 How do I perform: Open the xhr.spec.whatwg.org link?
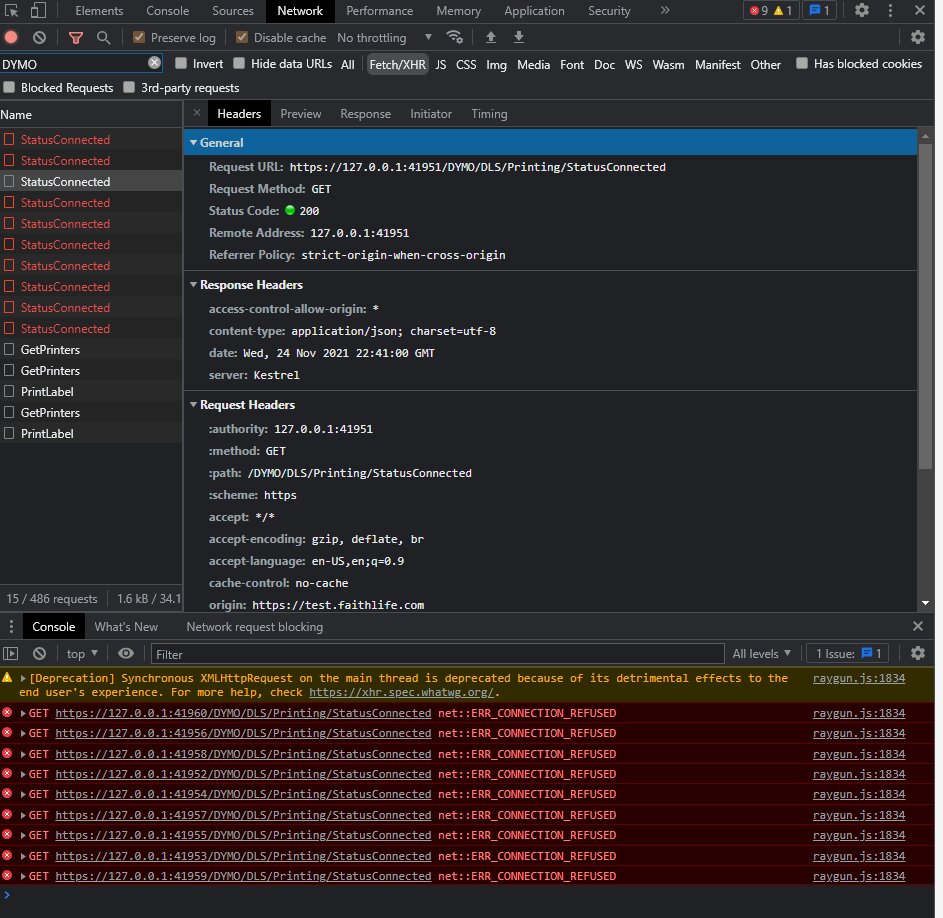pos(401,692)
